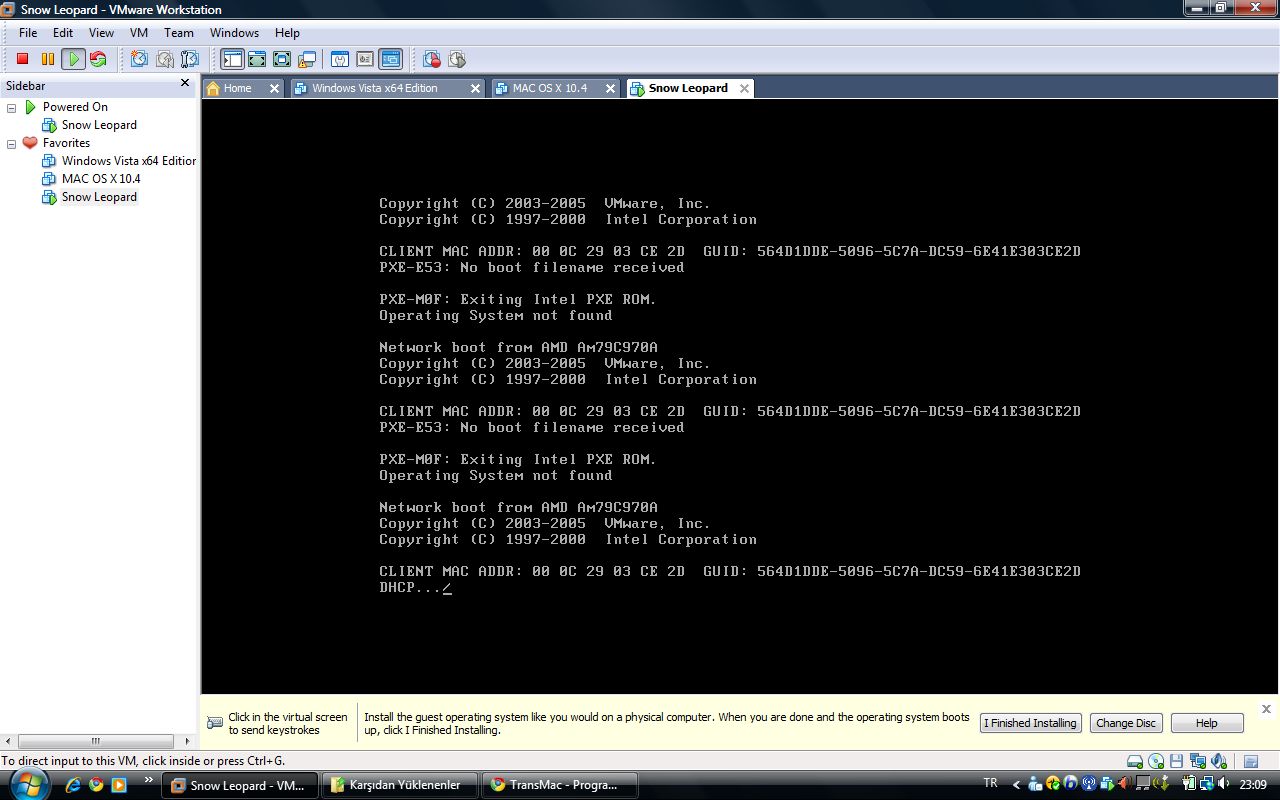
Task: Dismiss the install hint bar
Action: [1266, 709]
